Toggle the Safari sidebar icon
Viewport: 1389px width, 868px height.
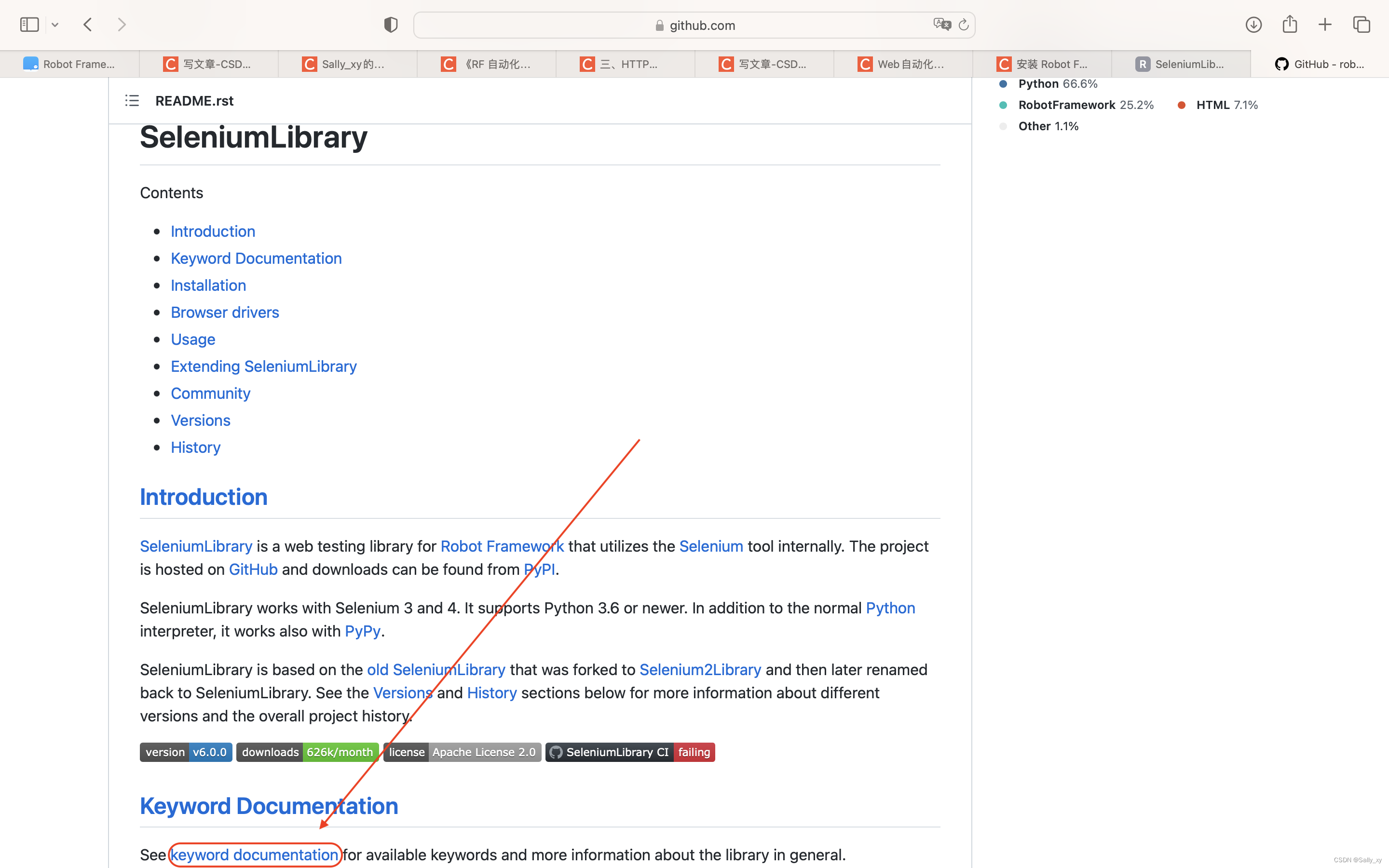coord(29,25)
